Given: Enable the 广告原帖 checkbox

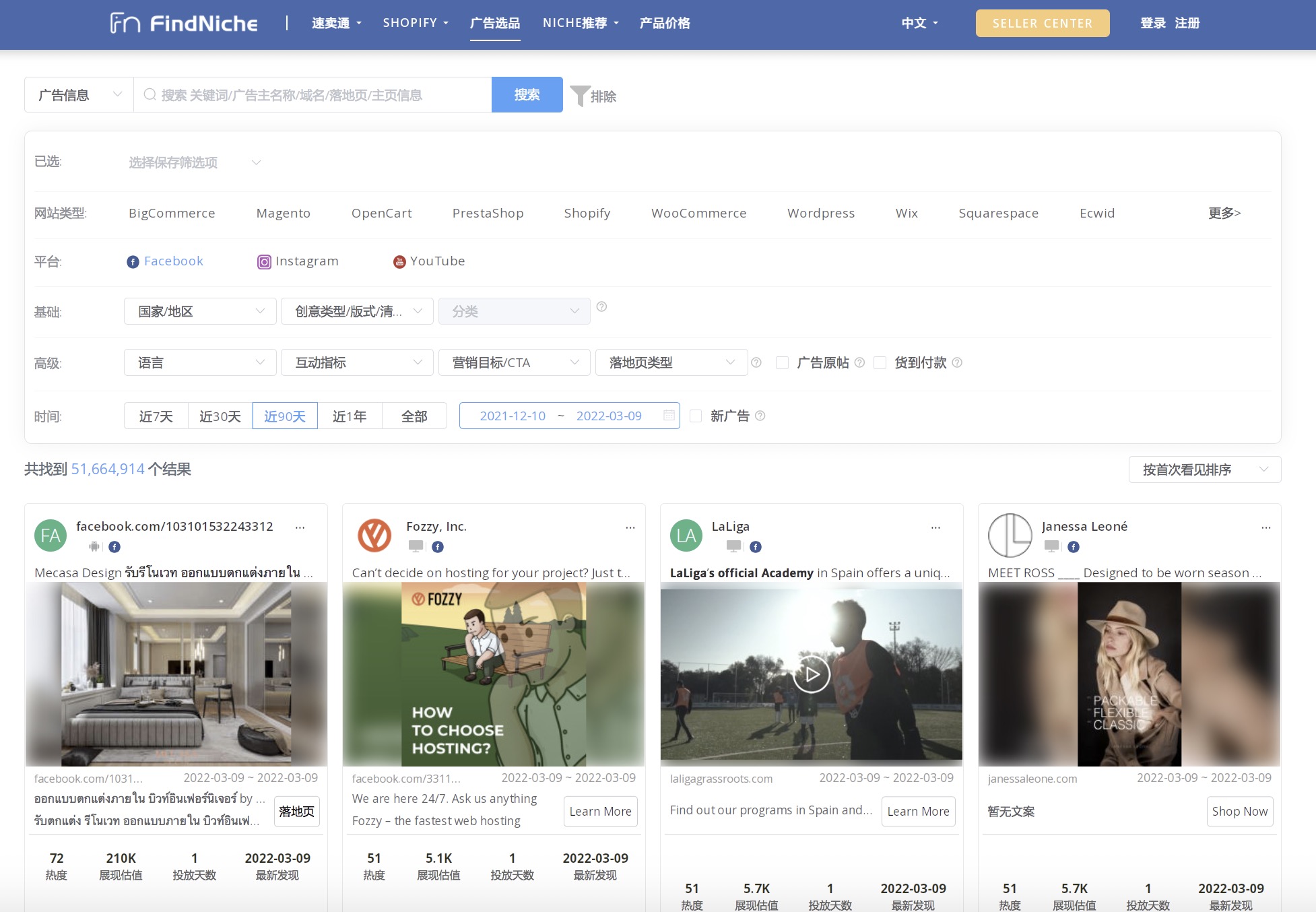Looking at the screenshot, I should click(x=782, y=363).
